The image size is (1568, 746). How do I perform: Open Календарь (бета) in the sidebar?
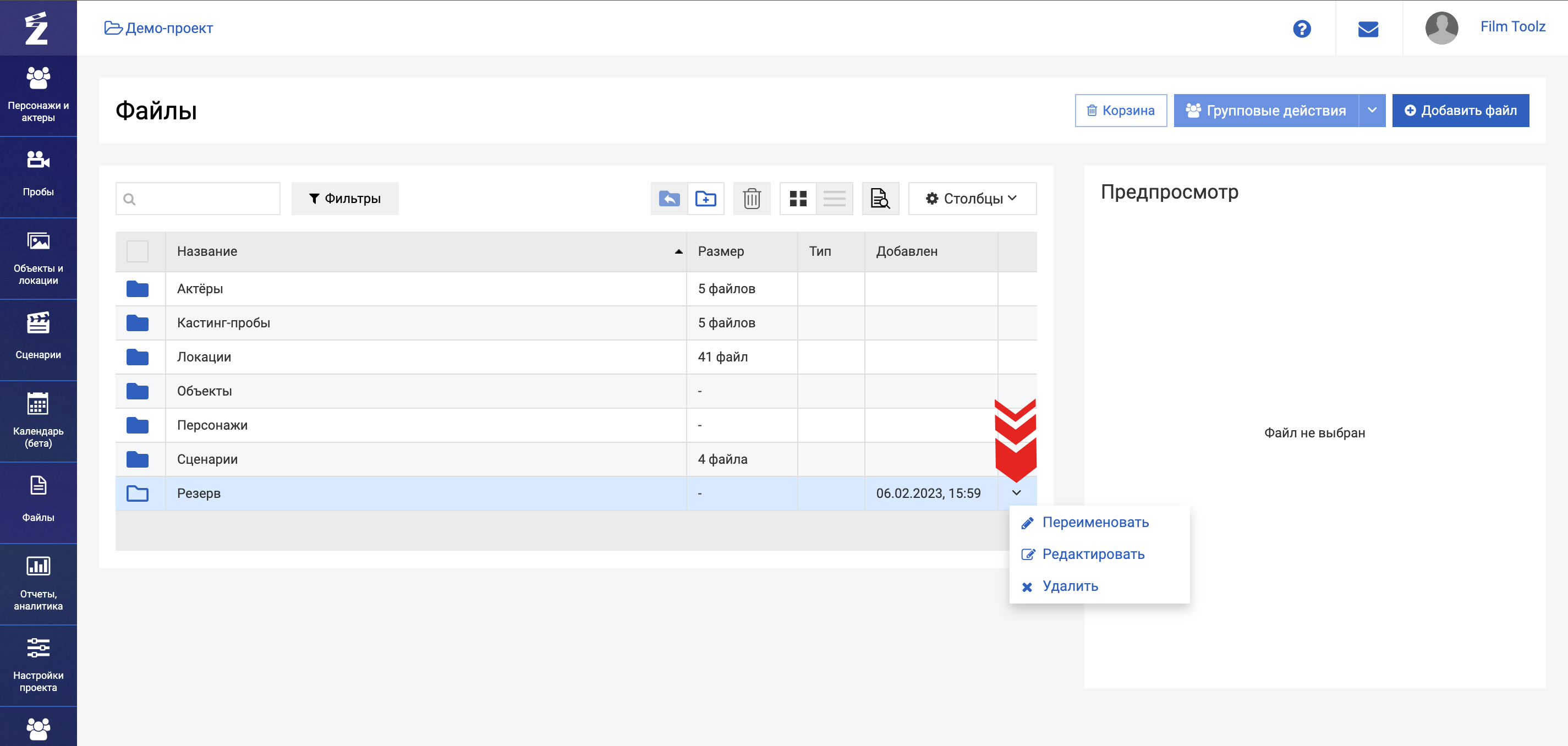click(x=39, y=421)
